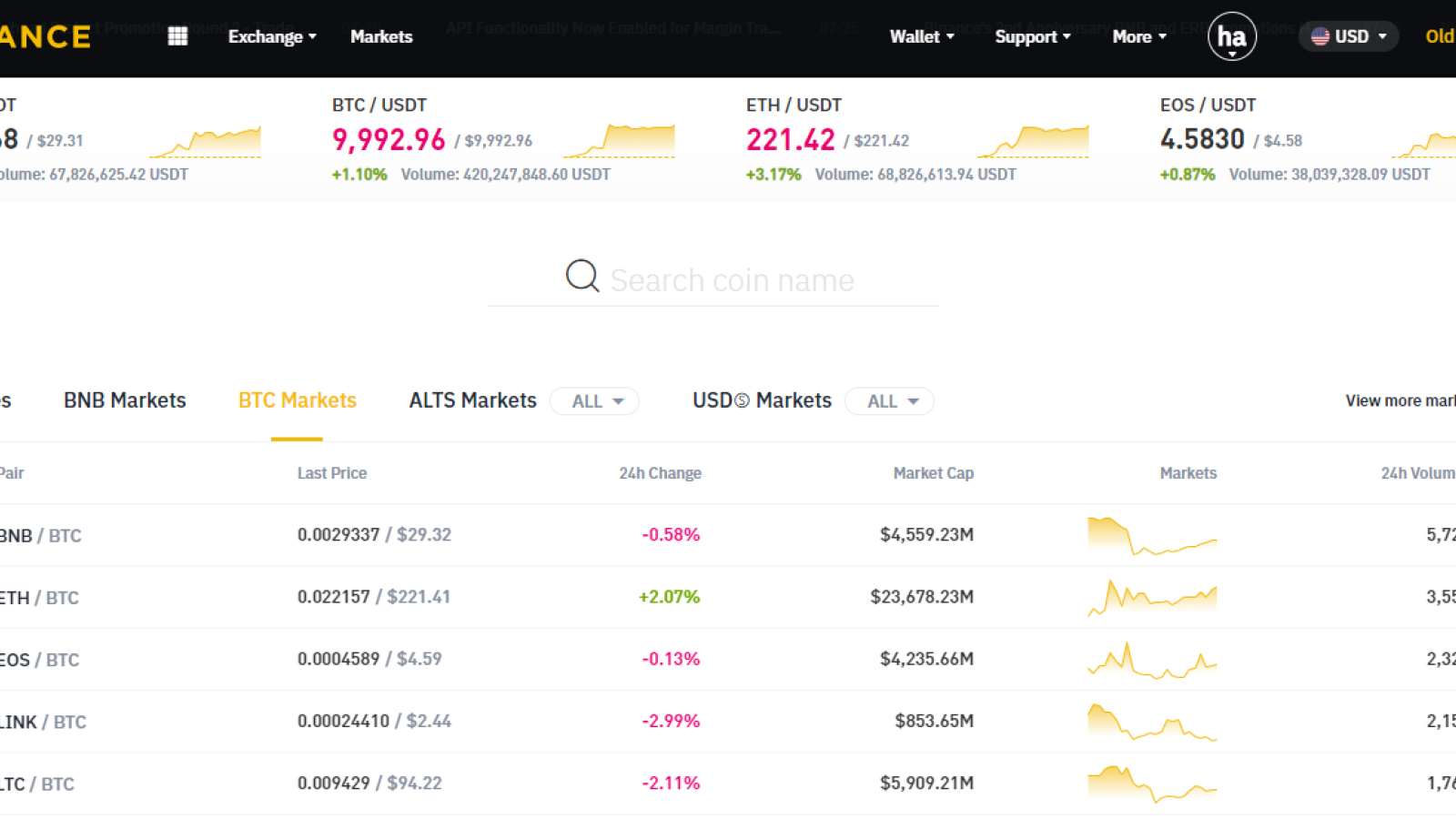The height and width of the screenshot is (819, 1456).
Task: Click volume 68,826,613.94 USDT
Action: point(915,175)
